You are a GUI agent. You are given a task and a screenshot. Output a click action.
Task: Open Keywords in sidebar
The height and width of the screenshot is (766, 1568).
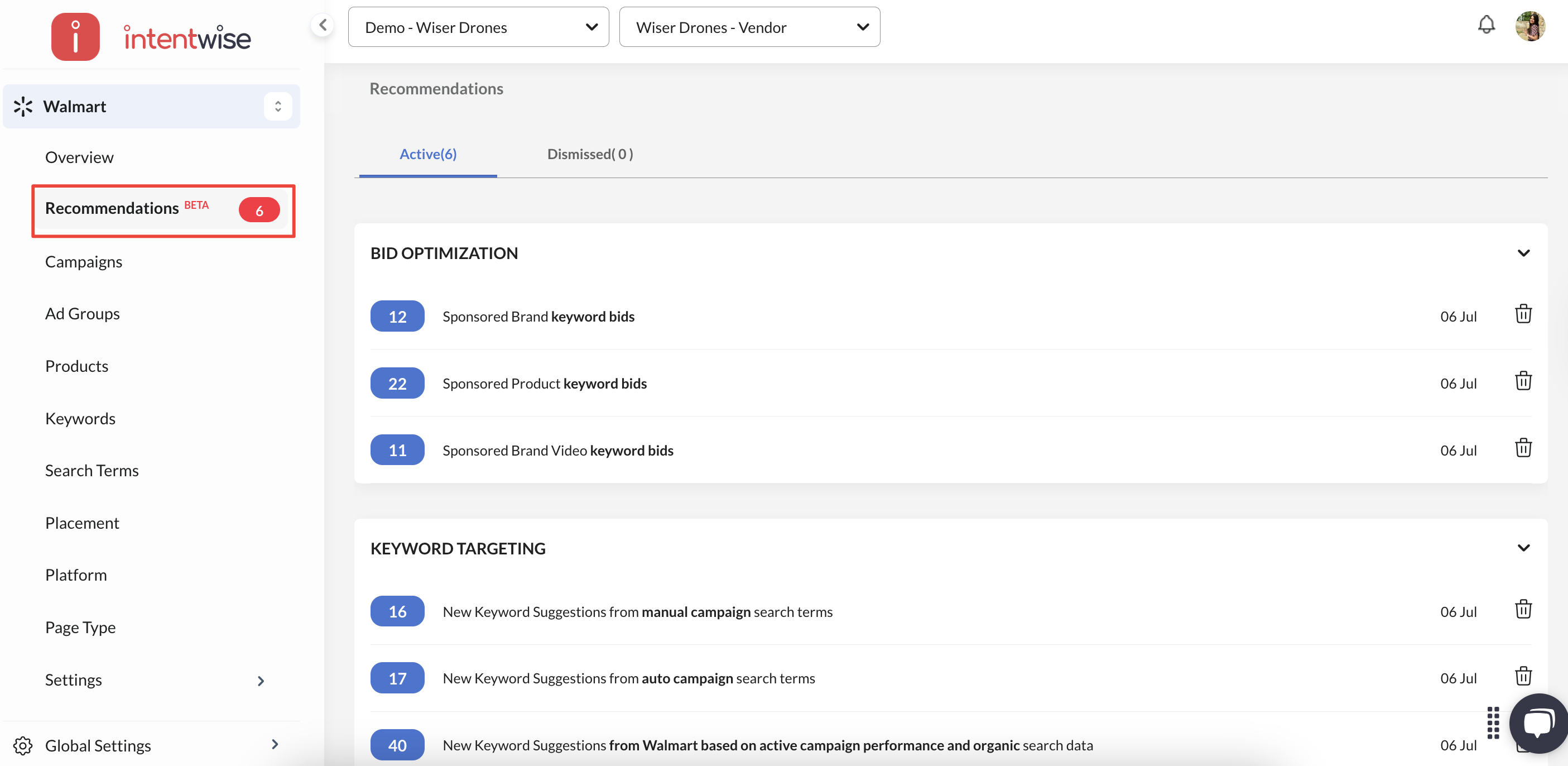80,418
